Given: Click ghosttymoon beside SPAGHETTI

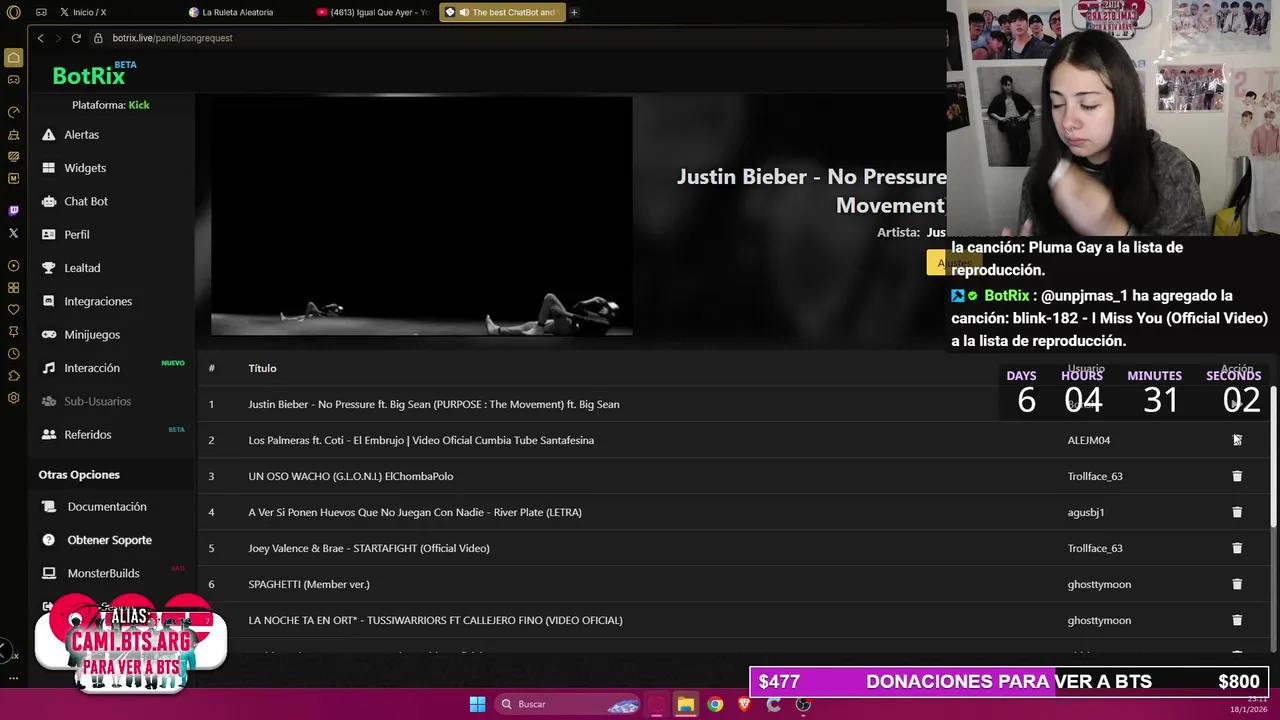Looking at the screenshot, I should pyautogui.click(x=1099, y=584).
